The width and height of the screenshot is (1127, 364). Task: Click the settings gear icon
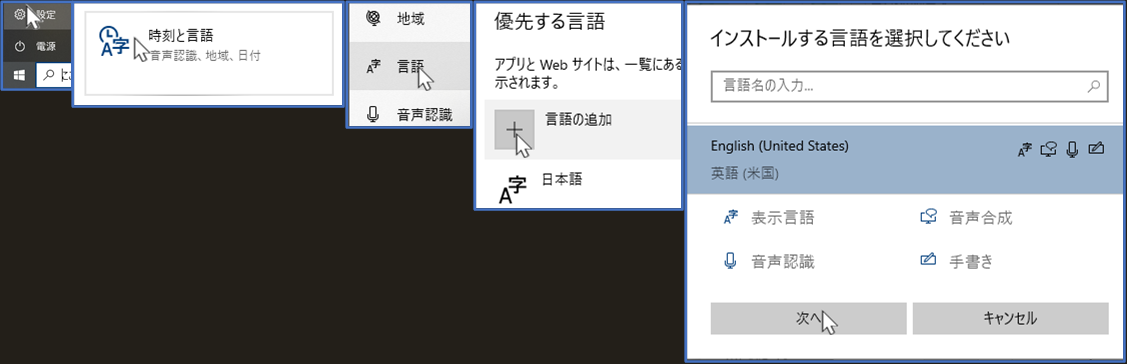20,14
